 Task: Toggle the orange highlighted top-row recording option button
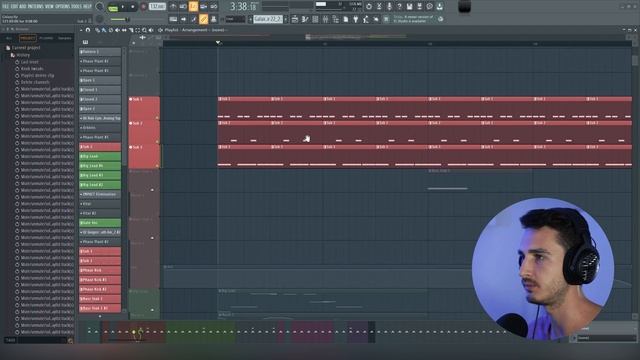point(193,7)
